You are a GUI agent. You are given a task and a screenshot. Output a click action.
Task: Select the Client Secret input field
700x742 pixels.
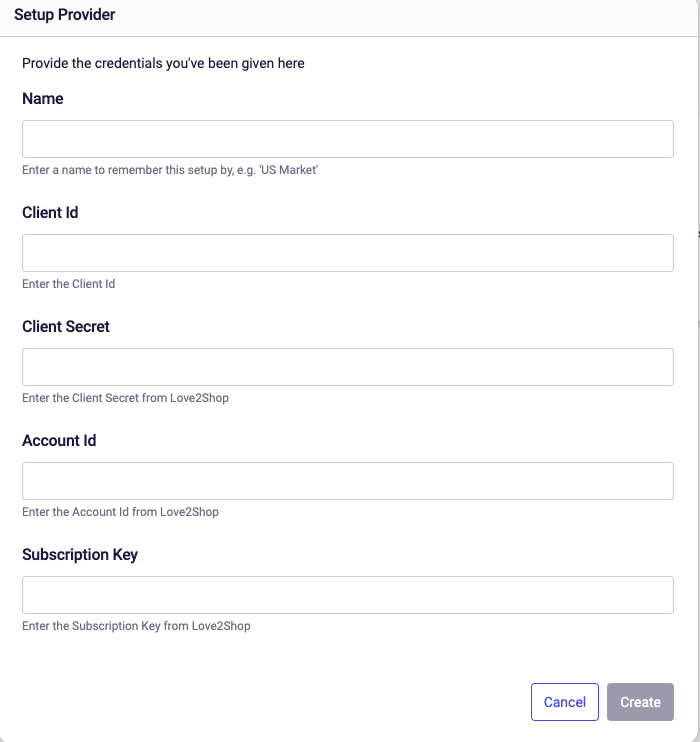(x=348, y=367)
